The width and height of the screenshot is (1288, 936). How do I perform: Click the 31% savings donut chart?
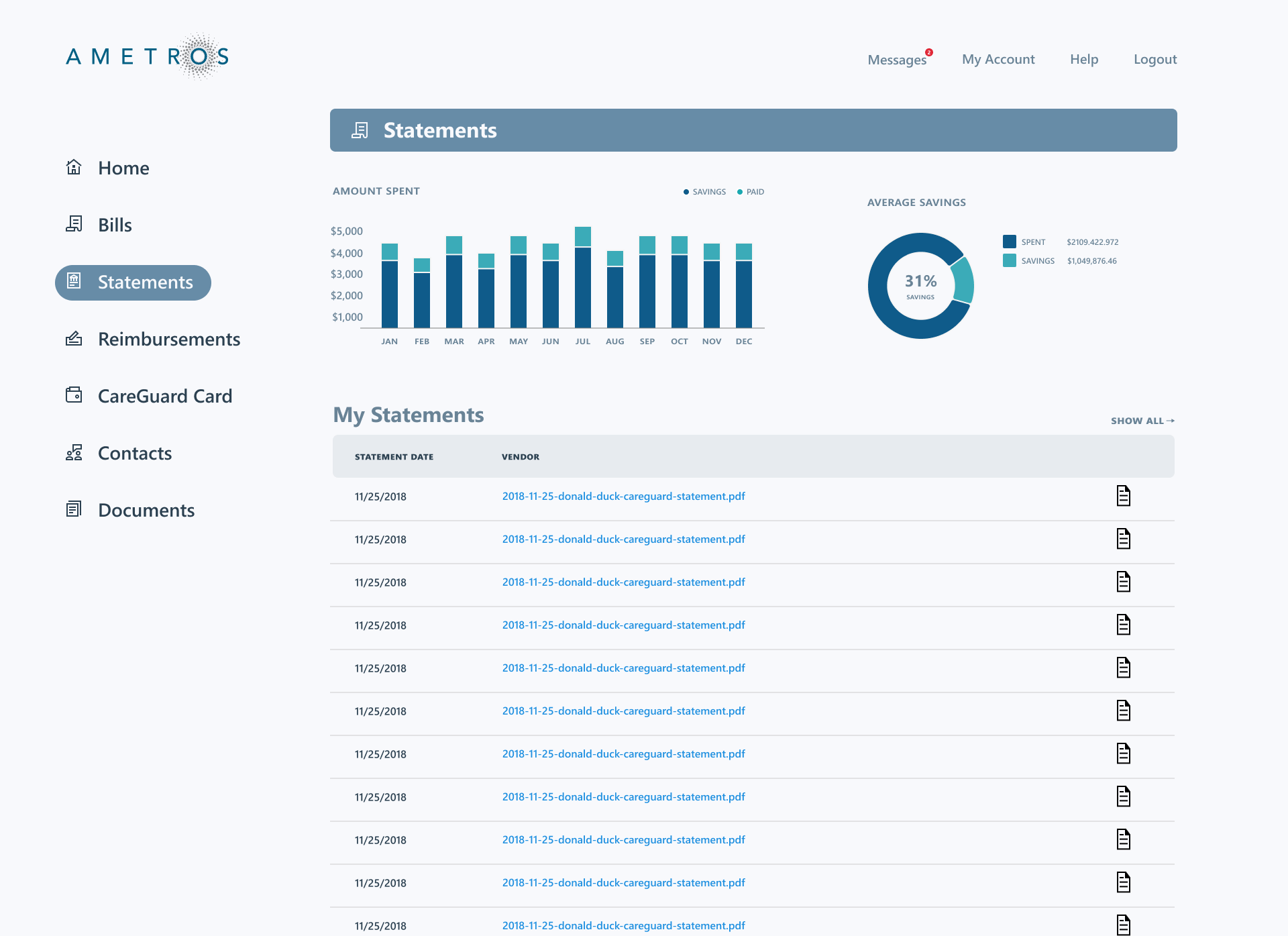tap(921, 286)
